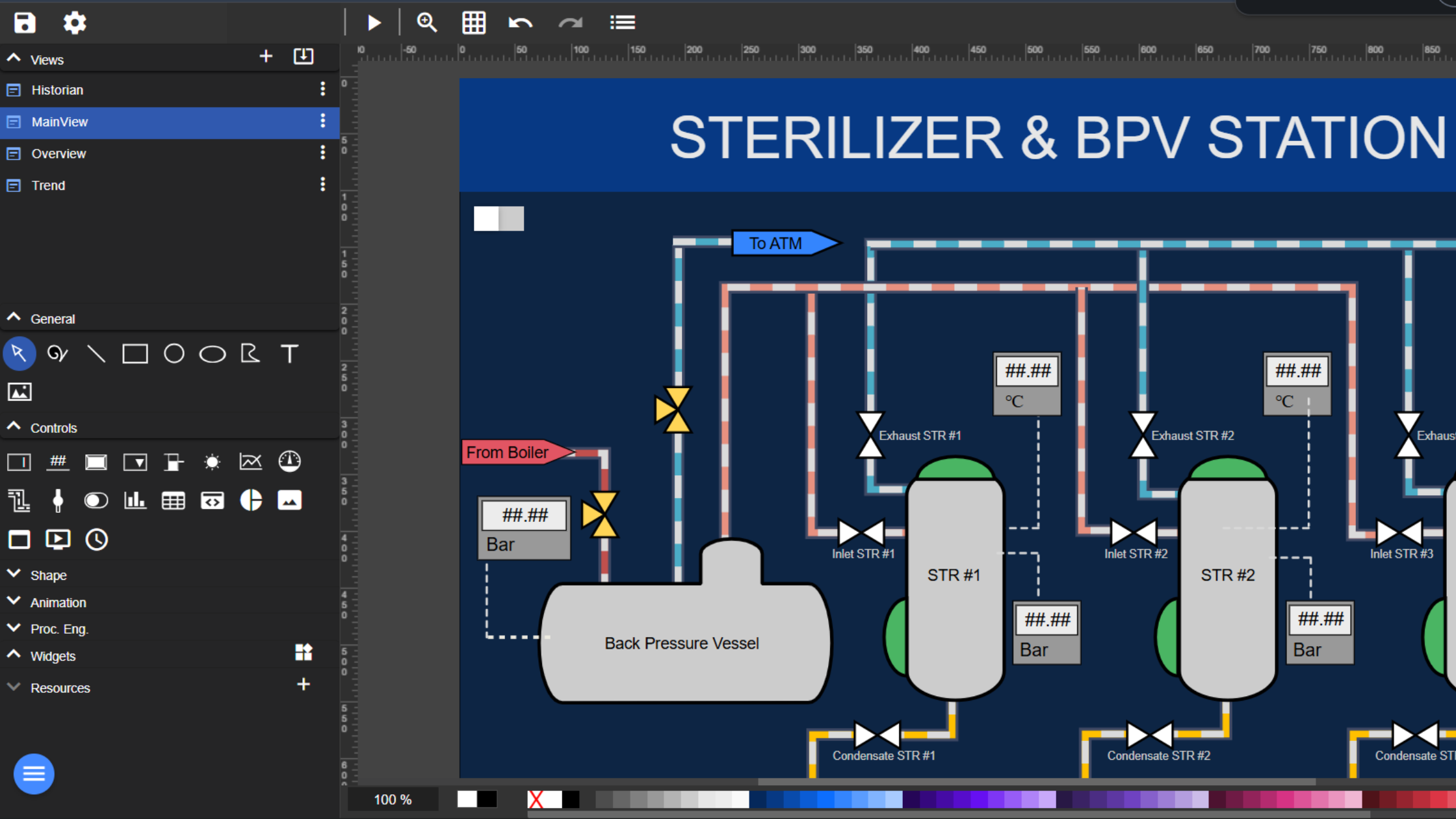This screenshot has height=819, width=1456.
Task: Select the Text tool in General section
Action: [289, 353]
